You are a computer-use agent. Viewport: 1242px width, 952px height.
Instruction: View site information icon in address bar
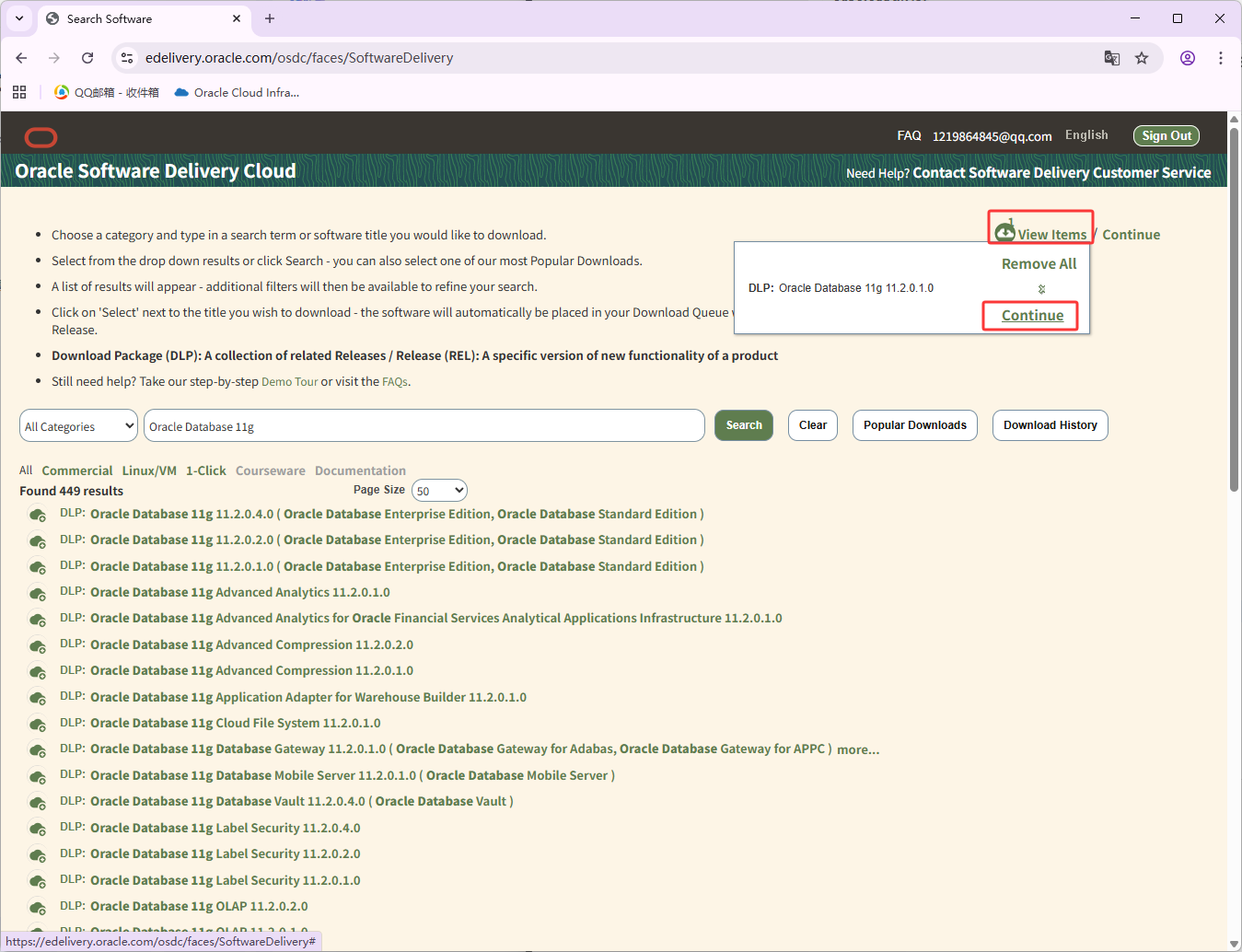[127, 58]
